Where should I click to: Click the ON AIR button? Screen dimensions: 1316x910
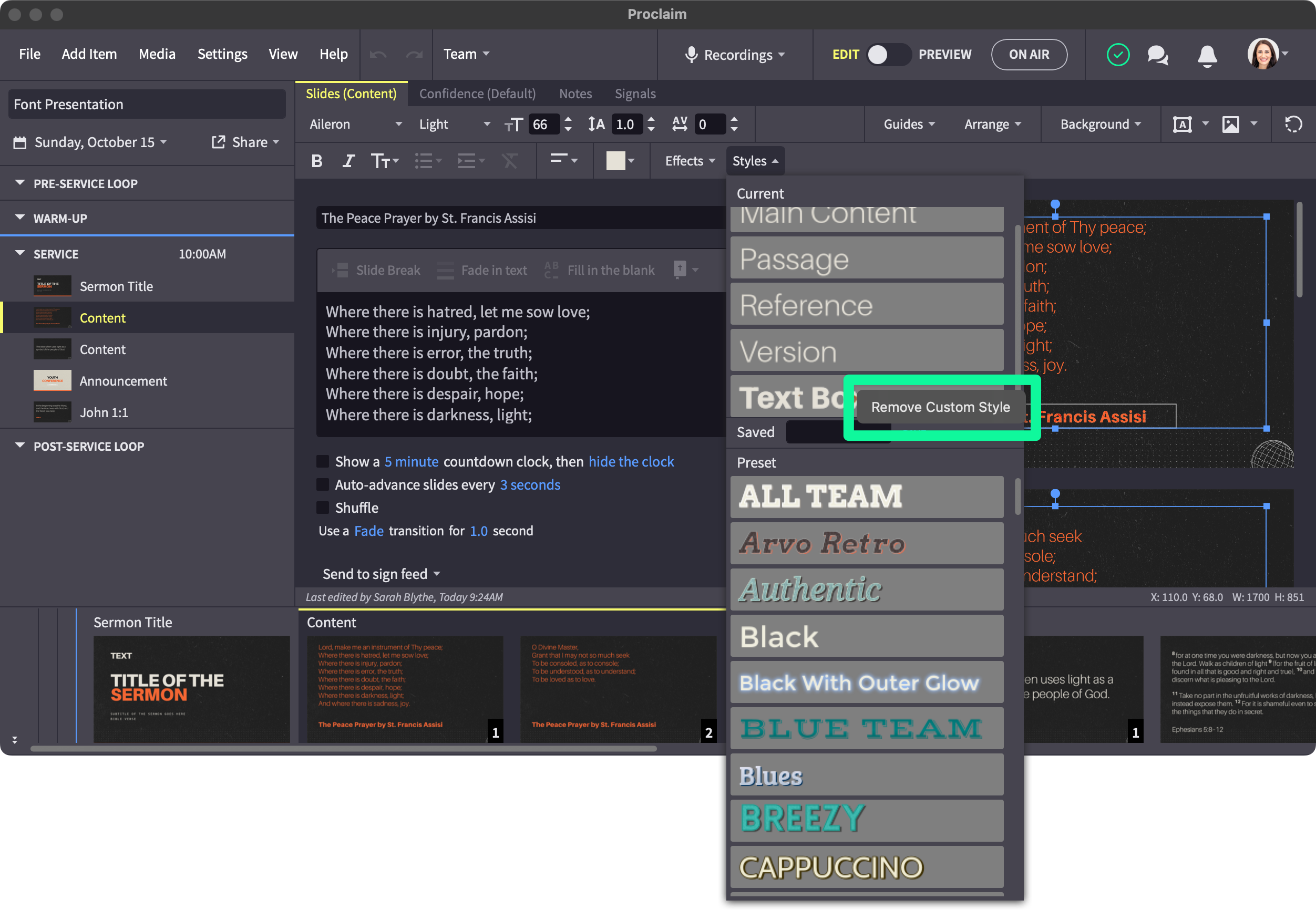[1029, 55]
